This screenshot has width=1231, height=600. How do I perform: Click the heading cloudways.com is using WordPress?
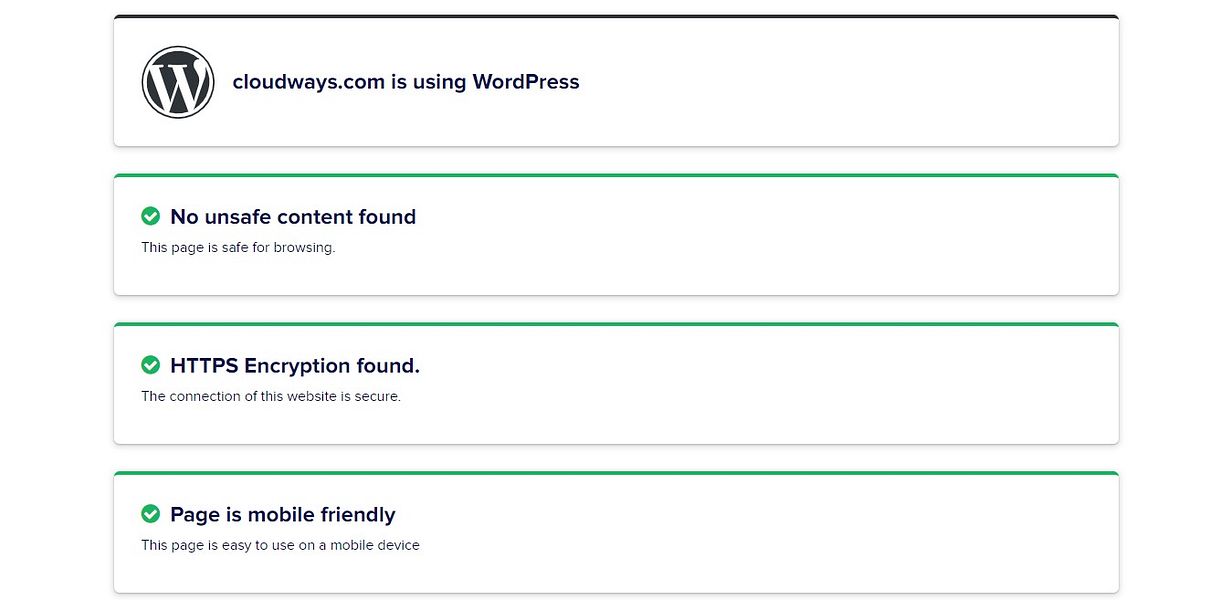404,82
